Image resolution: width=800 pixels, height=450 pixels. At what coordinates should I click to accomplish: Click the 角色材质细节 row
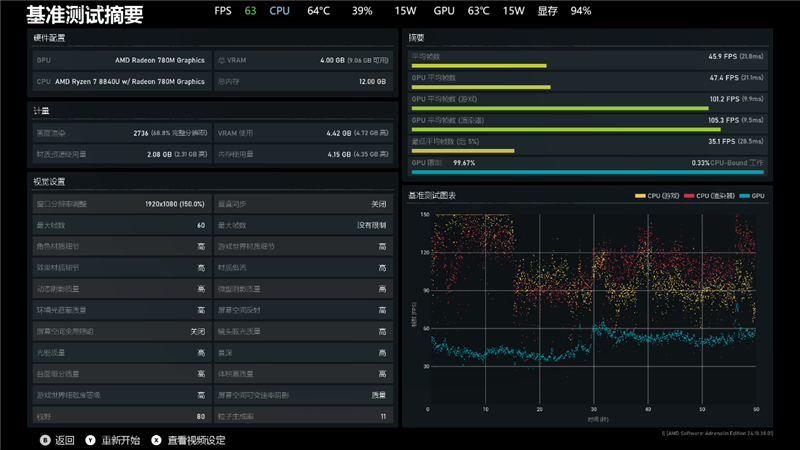click(x=121, y=246)
